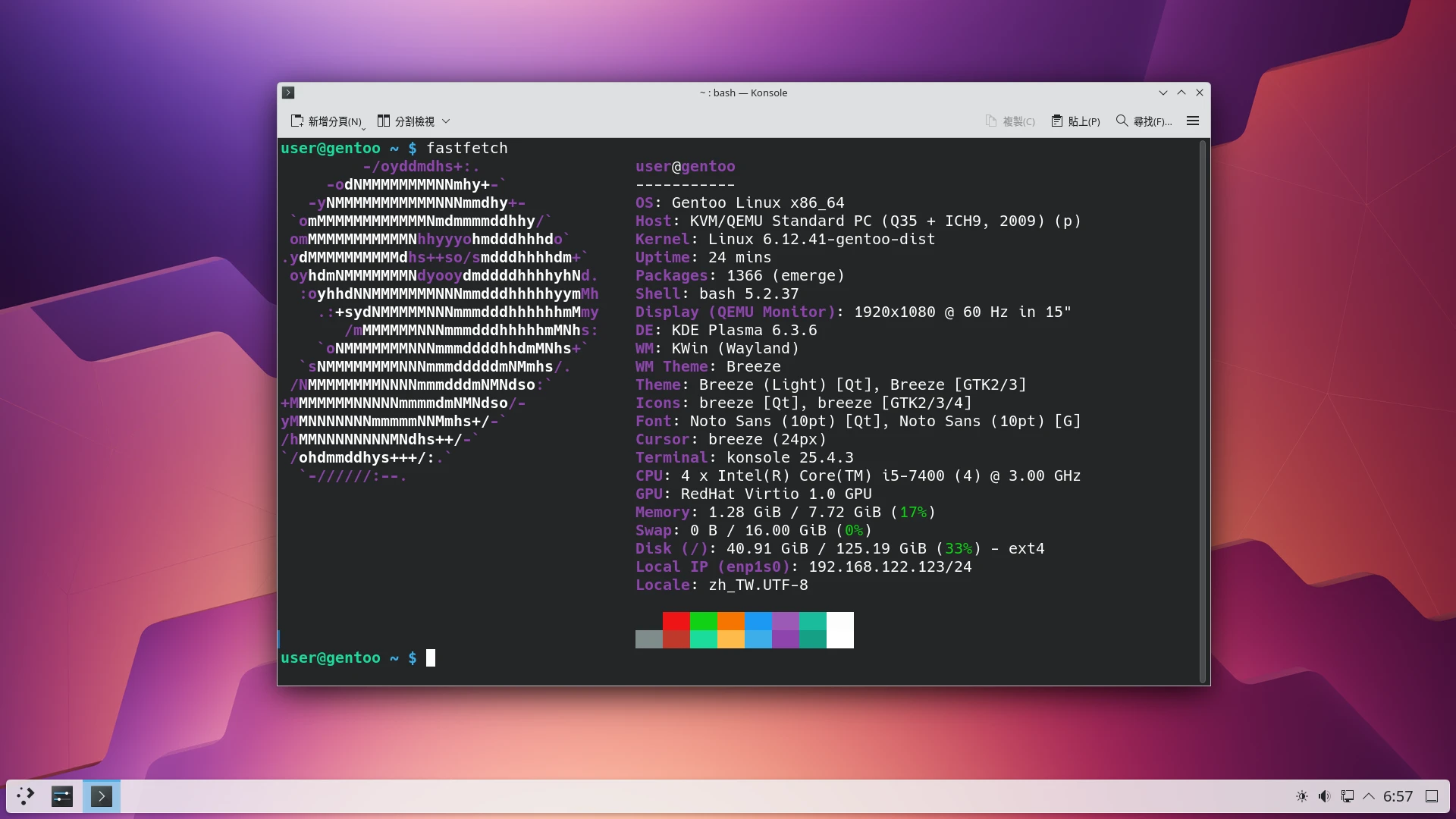Open the network tray indicator
1456x819 pixels.
[1347, 796]
